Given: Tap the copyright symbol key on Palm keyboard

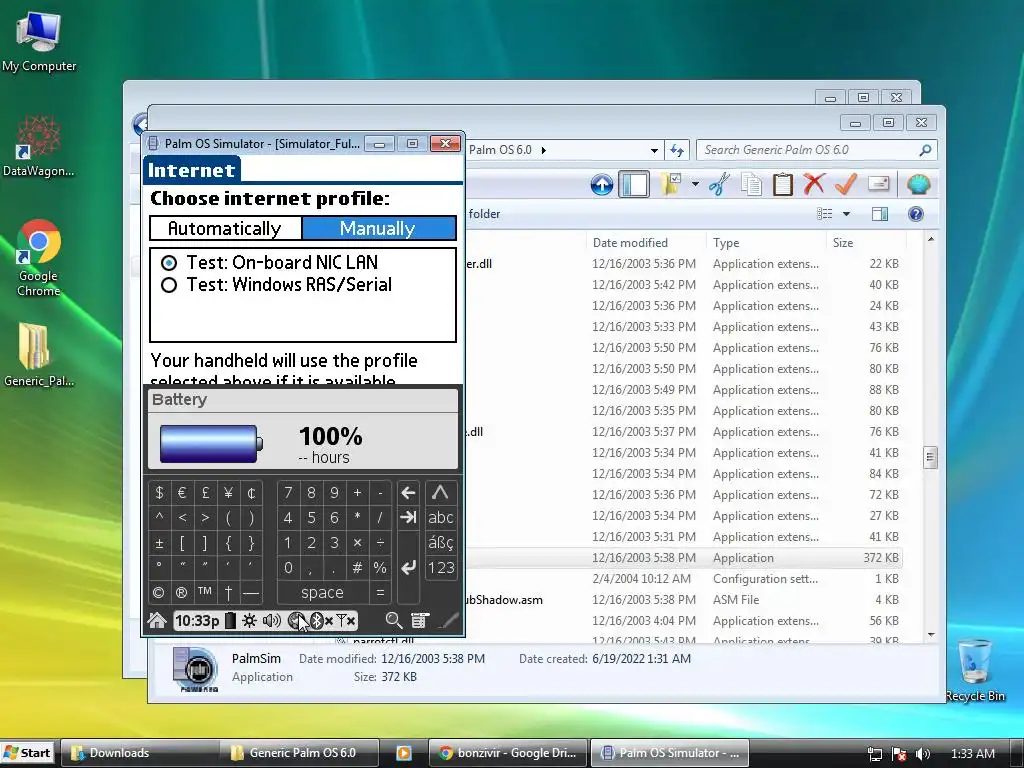Looking at the screenshot, I should tap(159, 592).
